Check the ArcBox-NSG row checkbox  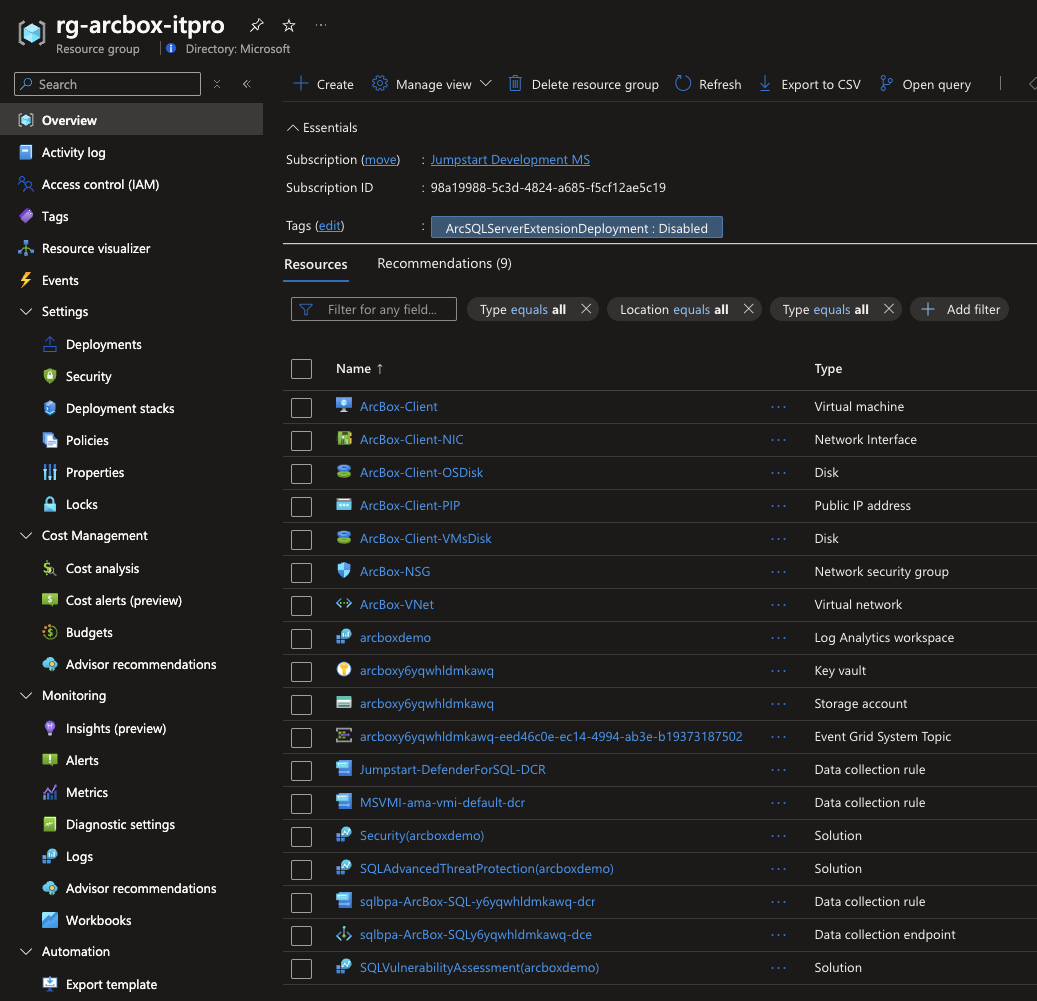(x=302, y=573)
